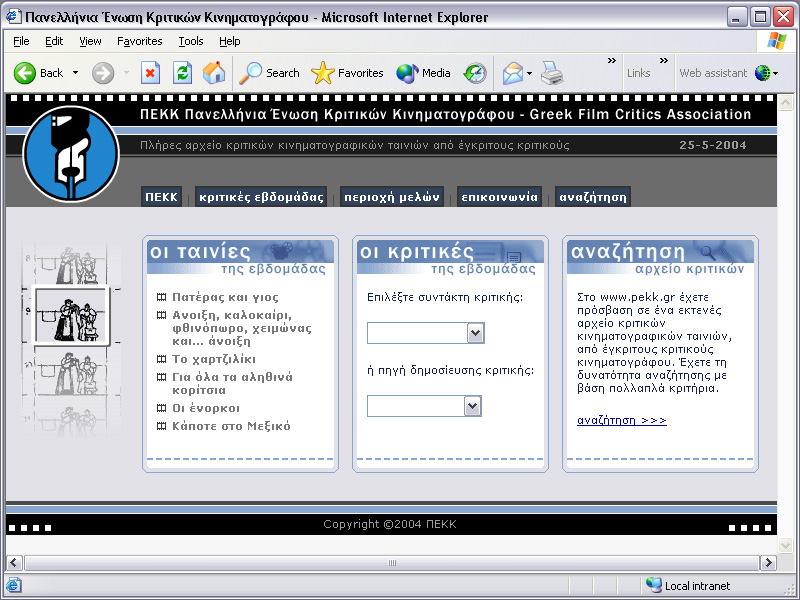
Task: Expand the Links bar chevron
Action: (664, 61)
